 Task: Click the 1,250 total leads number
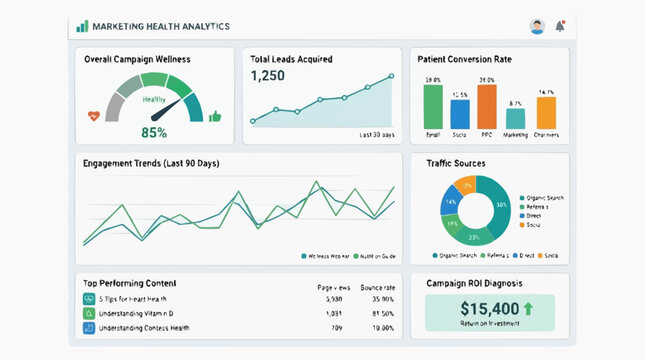[x=268, y=76]
